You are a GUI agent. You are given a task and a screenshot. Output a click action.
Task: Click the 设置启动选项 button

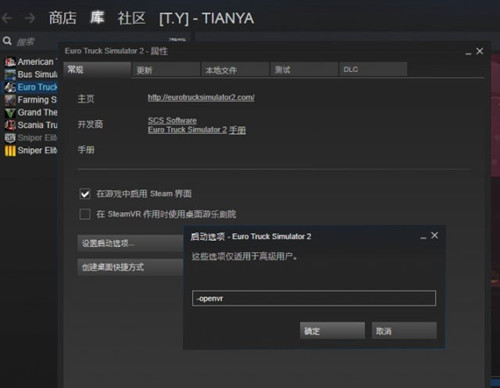pyautogui.click(x=130, y=243)
